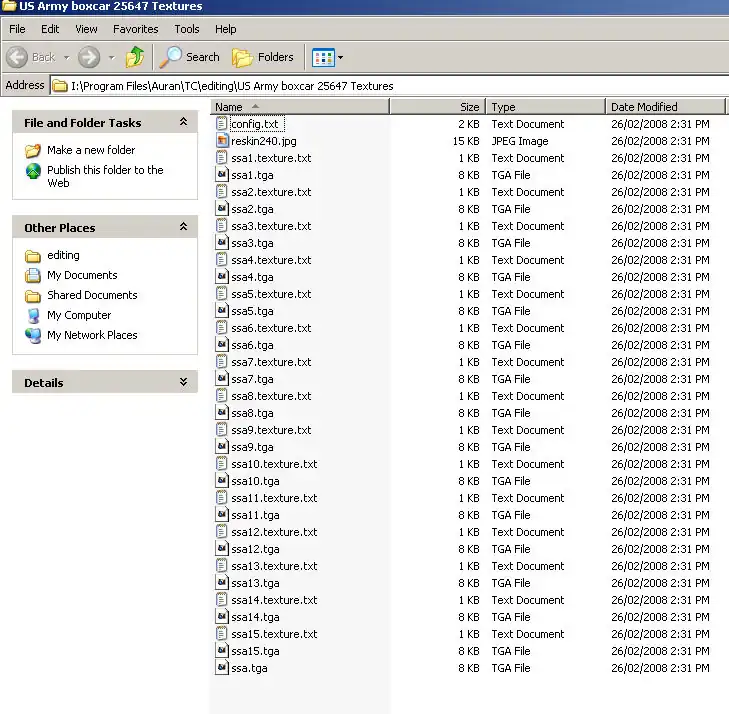The width and height of the screenshot is (729, 714).
Task: Click the Forward navigation arrow
Action: 89,57
